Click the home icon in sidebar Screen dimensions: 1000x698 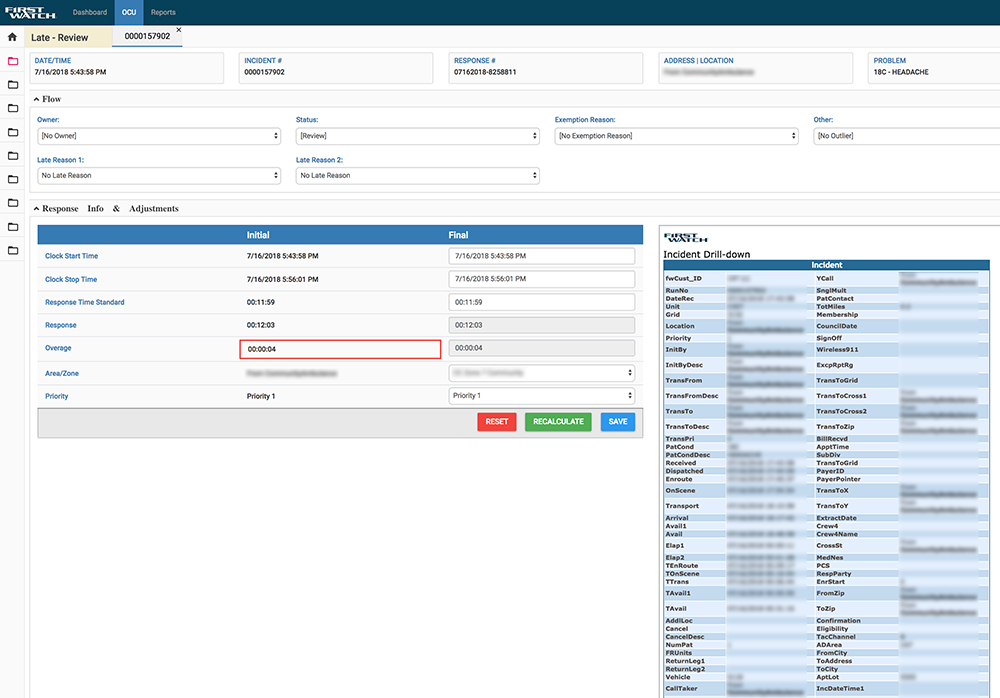click(12, 37)
